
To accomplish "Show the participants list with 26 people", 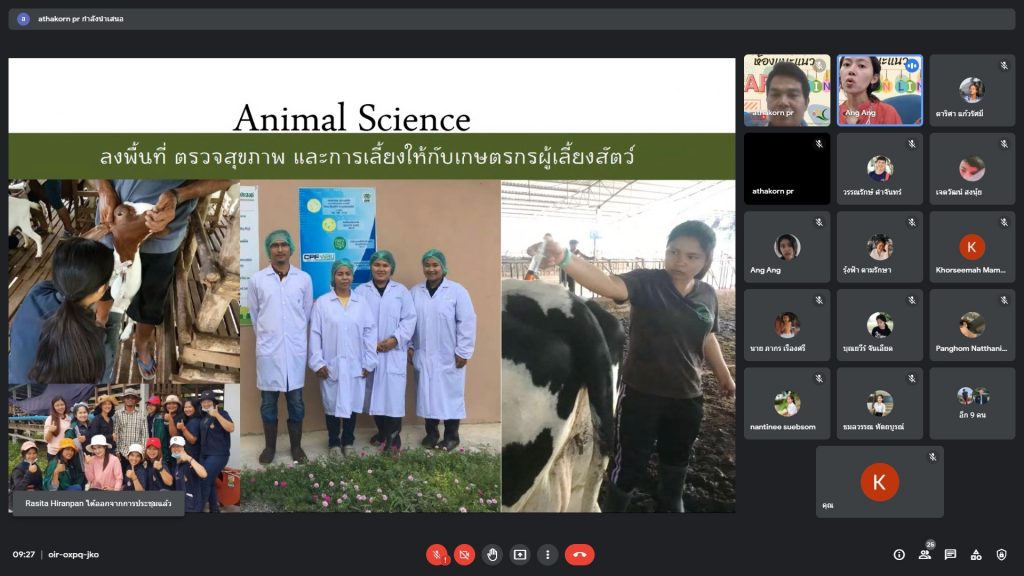I will [925, 554].
